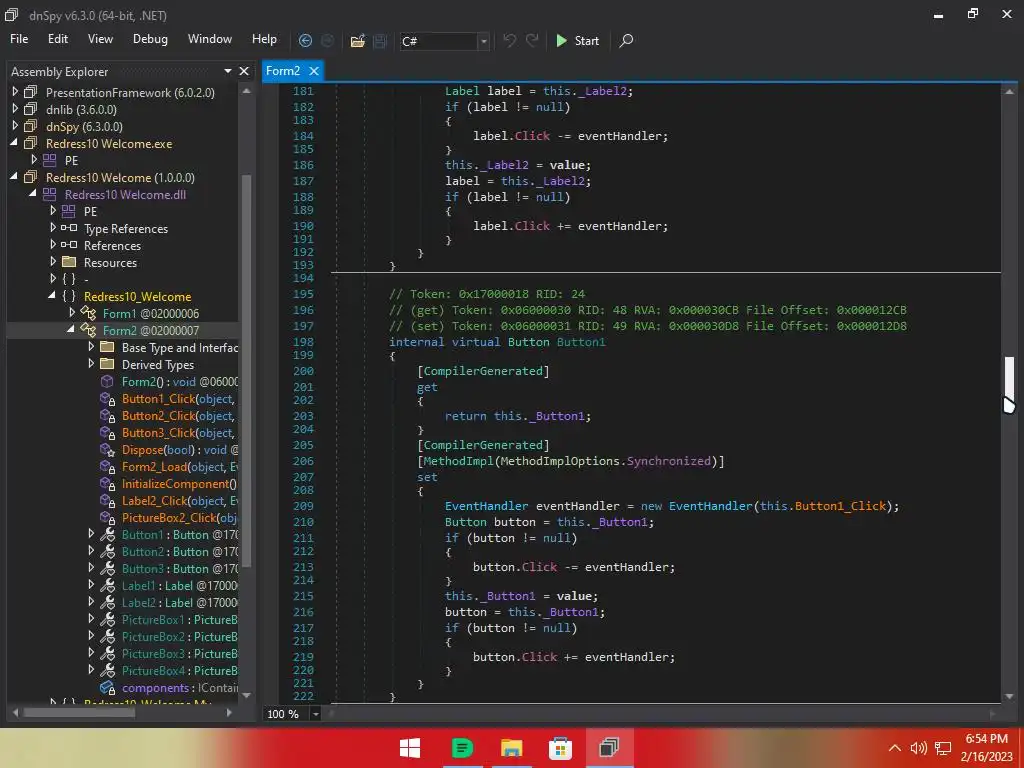This screenshot has width=1024, height=768.
Task: Close the Assembly Explorer panel
Action: [244, 71]
